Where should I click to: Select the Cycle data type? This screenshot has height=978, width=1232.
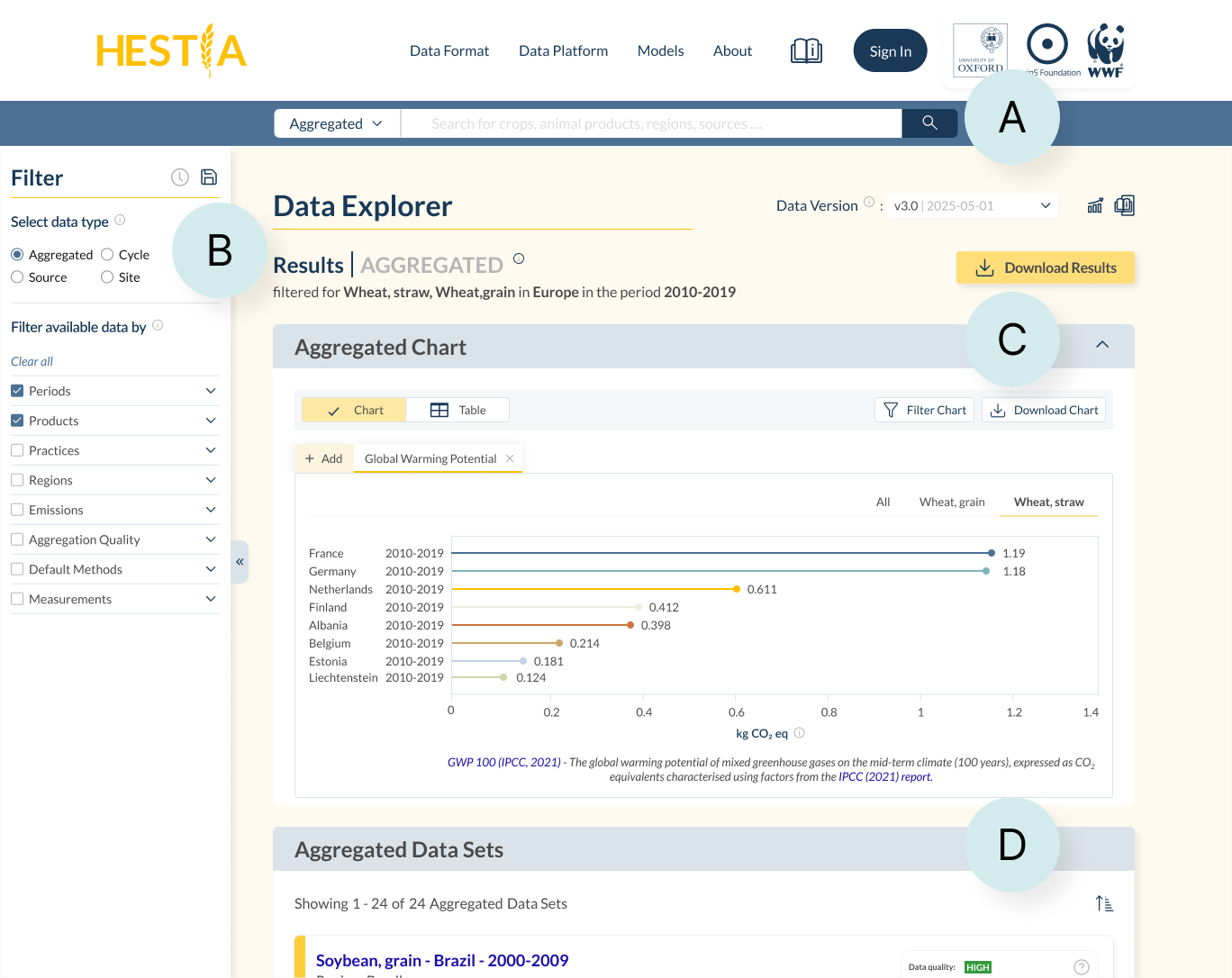[x=107, y=255]
